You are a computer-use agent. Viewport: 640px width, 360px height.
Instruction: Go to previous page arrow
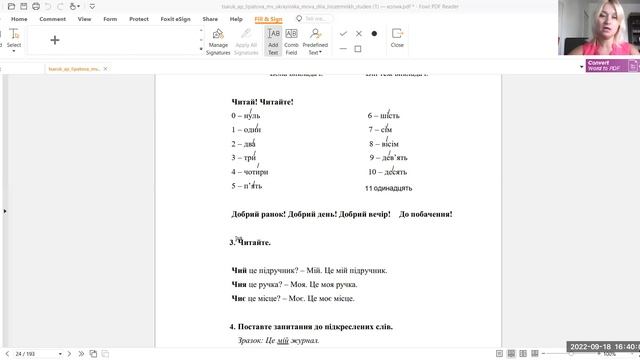point(7,354)
